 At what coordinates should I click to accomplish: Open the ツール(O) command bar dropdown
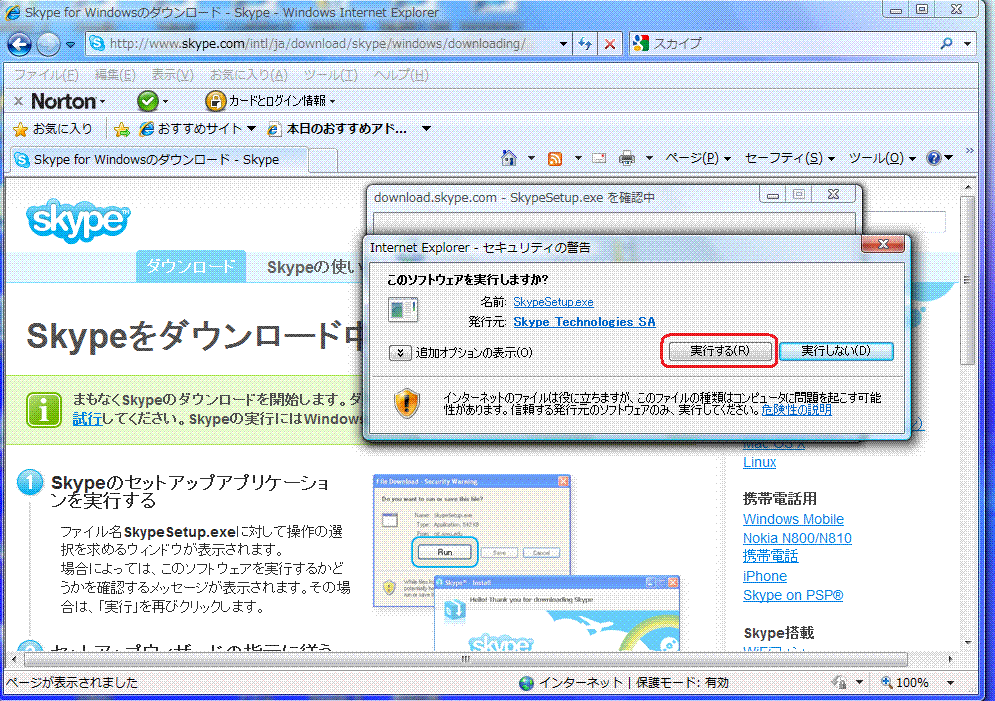point(882,158)
